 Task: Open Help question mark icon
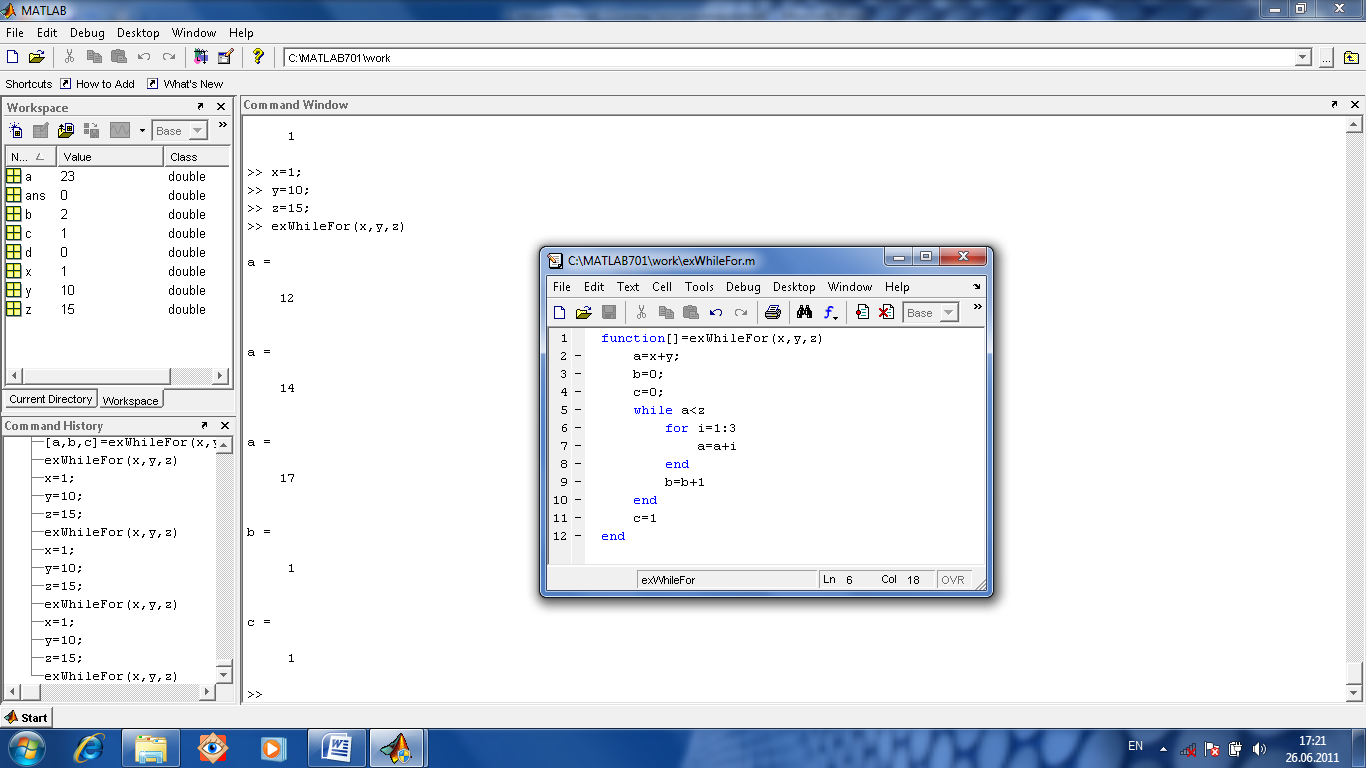click(x=258, y=57)
